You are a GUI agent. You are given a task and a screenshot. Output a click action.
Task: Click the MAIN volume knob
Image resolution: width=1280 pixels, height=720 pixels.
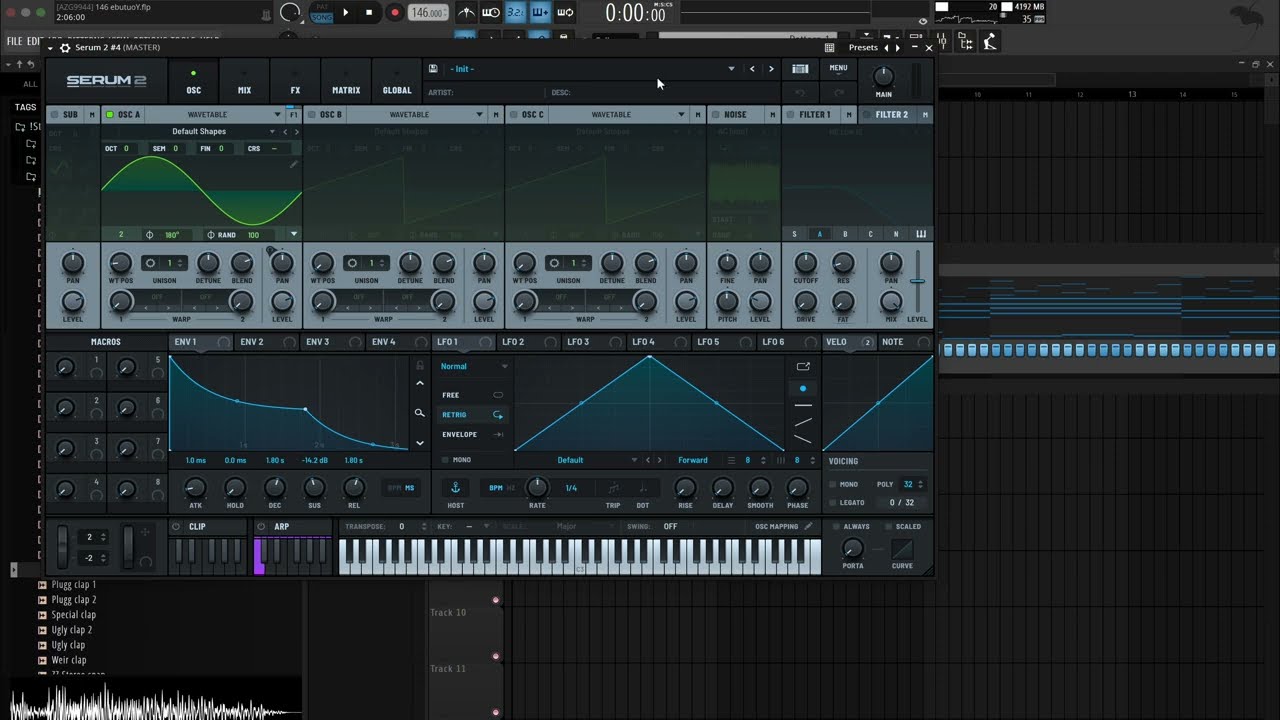(x=883, y=77)
